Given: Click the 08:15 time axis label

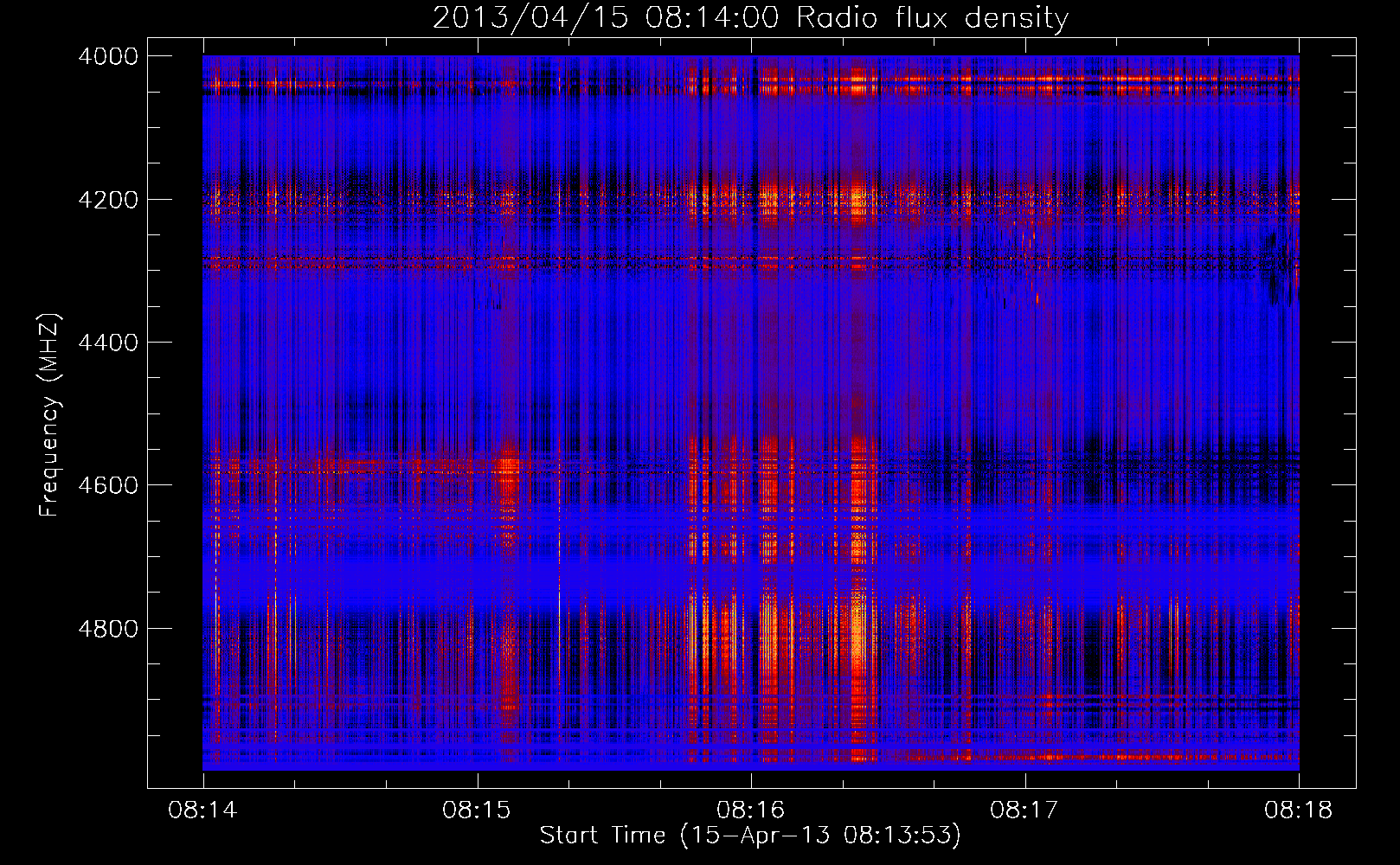Looking at the screenshot, I should pyautogui.click(x=477, y=811).
